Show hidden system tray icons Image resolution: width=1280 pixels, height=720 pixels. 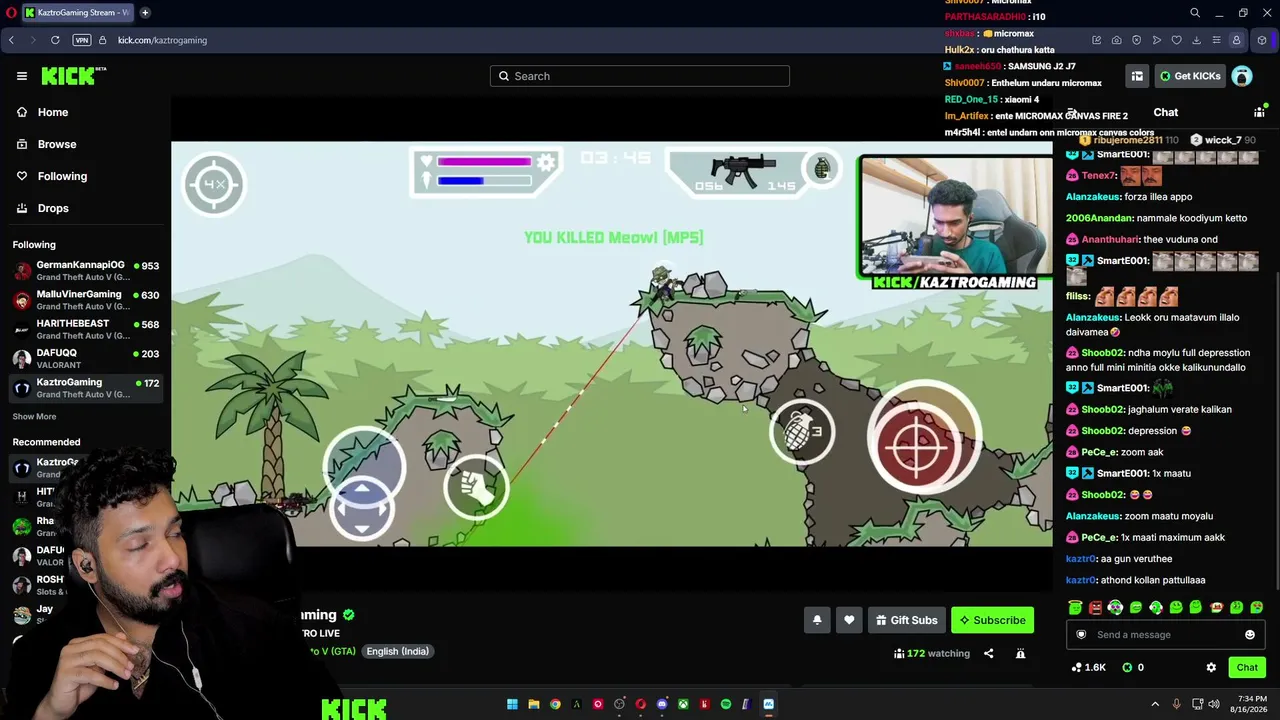point(1155,704)
